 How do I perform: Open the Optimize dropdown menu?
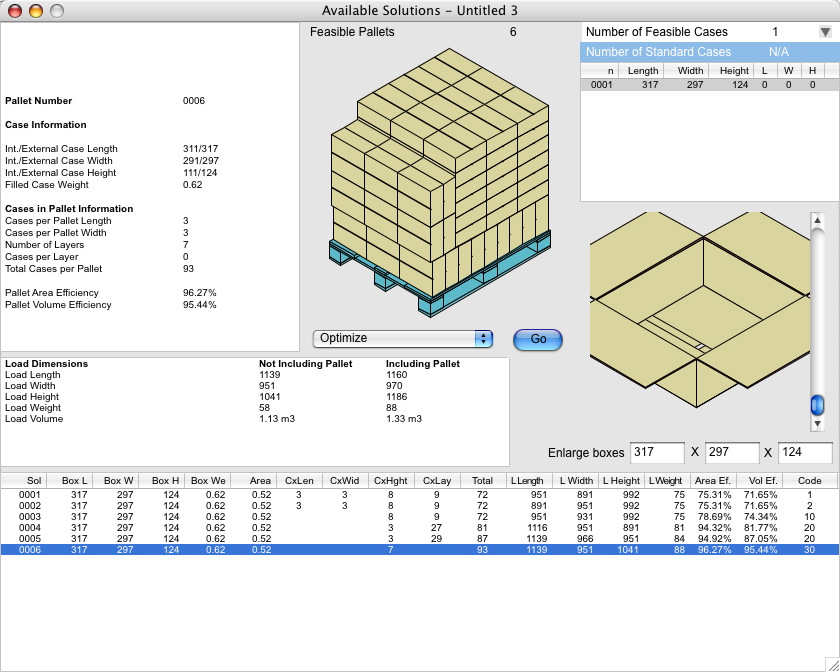[402, 339]
